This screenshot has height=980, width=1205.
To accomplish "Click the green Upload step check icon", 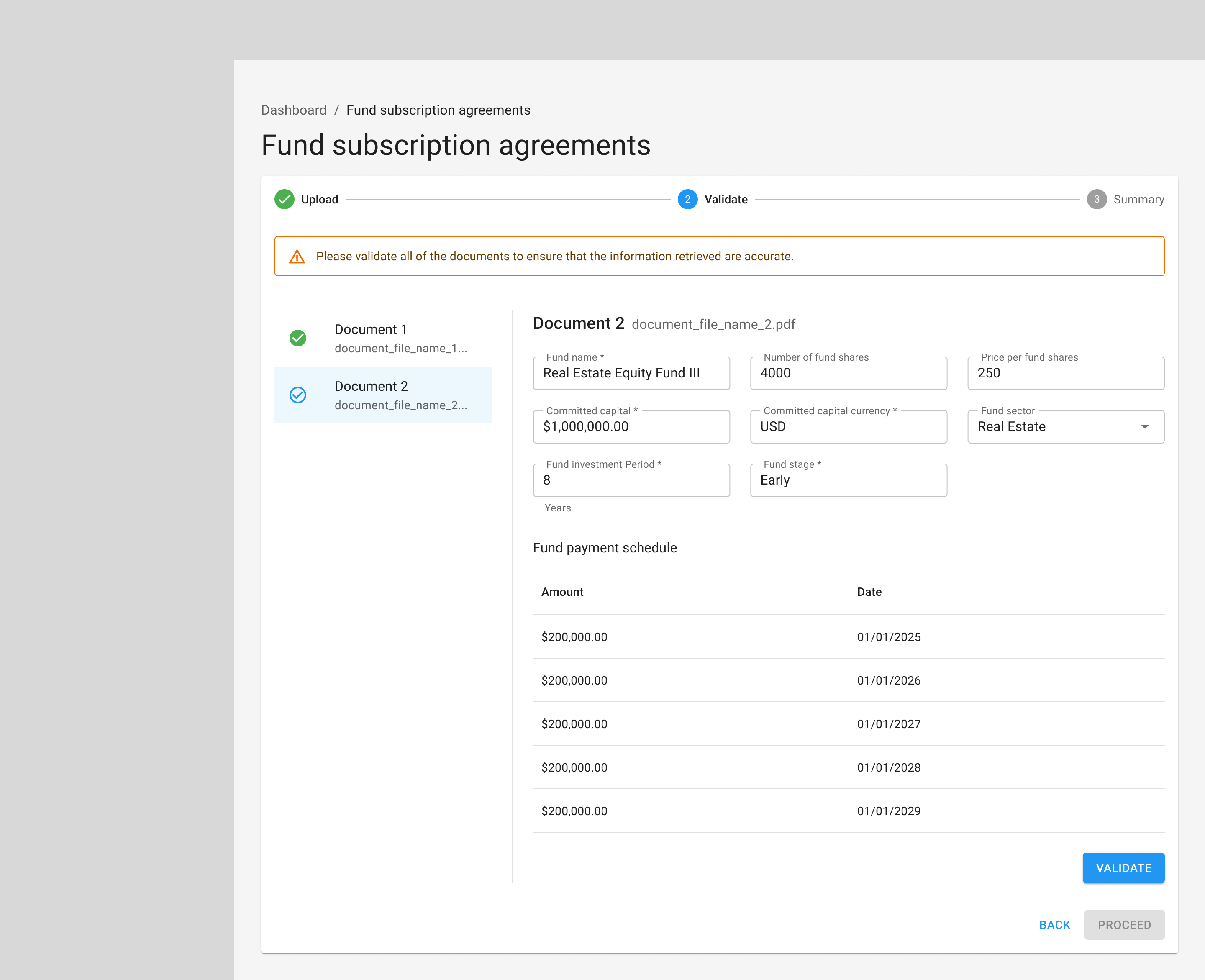I will click(x=285, y=199).
